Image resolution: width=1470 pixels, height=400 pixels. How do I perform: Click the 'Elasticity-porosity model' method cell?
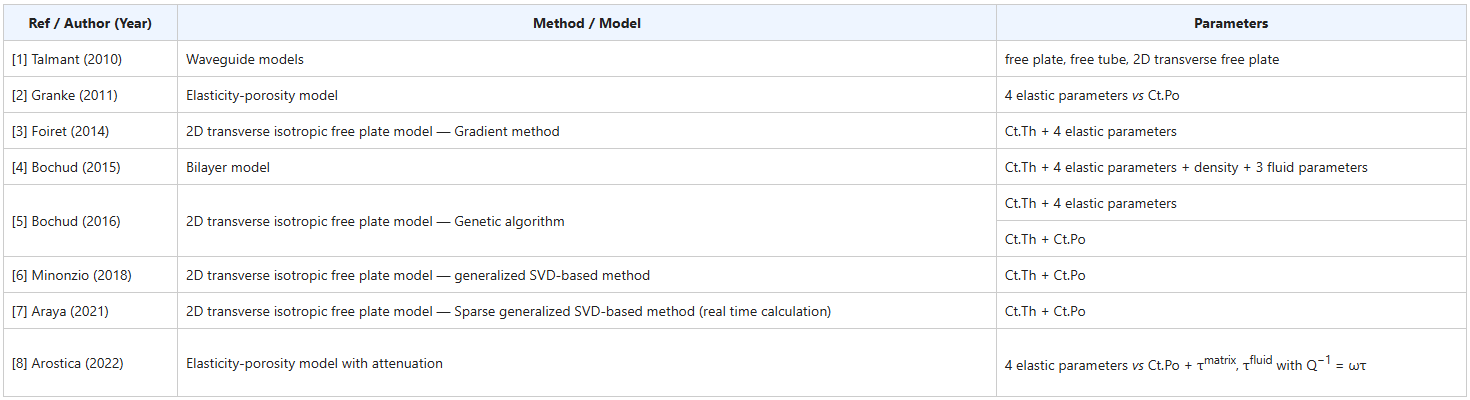(x=587, y=95)
